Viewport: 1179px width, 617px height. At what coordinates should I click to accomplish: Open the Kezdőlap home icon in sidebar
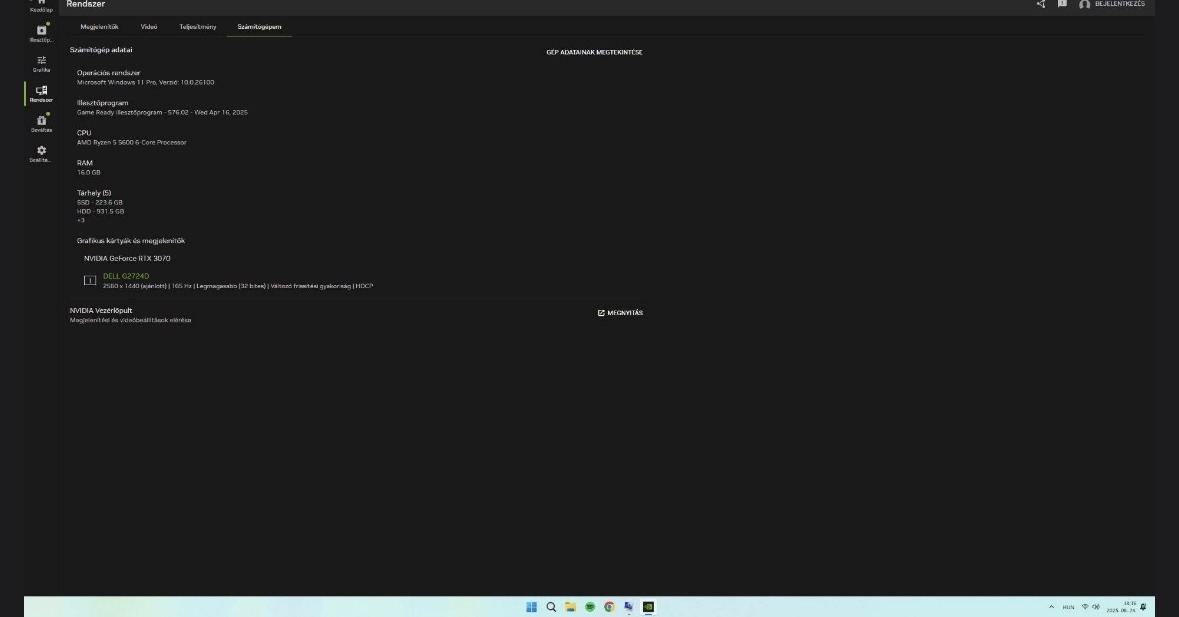(x=41, y=3)
